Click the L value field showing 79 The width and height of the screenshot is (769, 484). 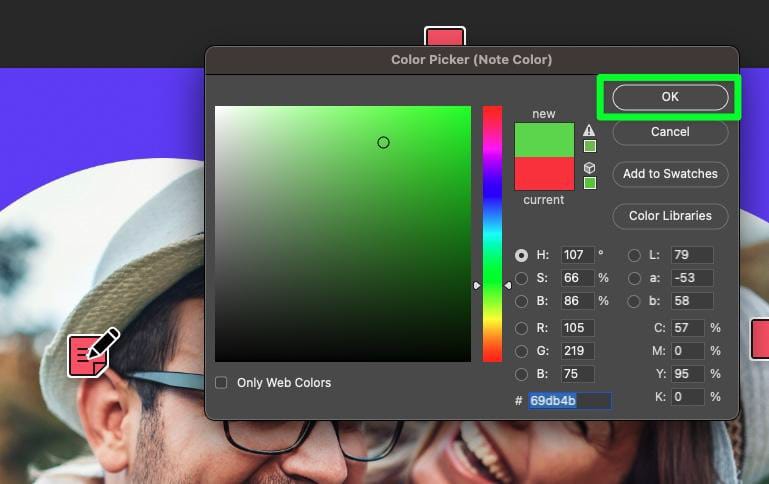pos(692,255)
